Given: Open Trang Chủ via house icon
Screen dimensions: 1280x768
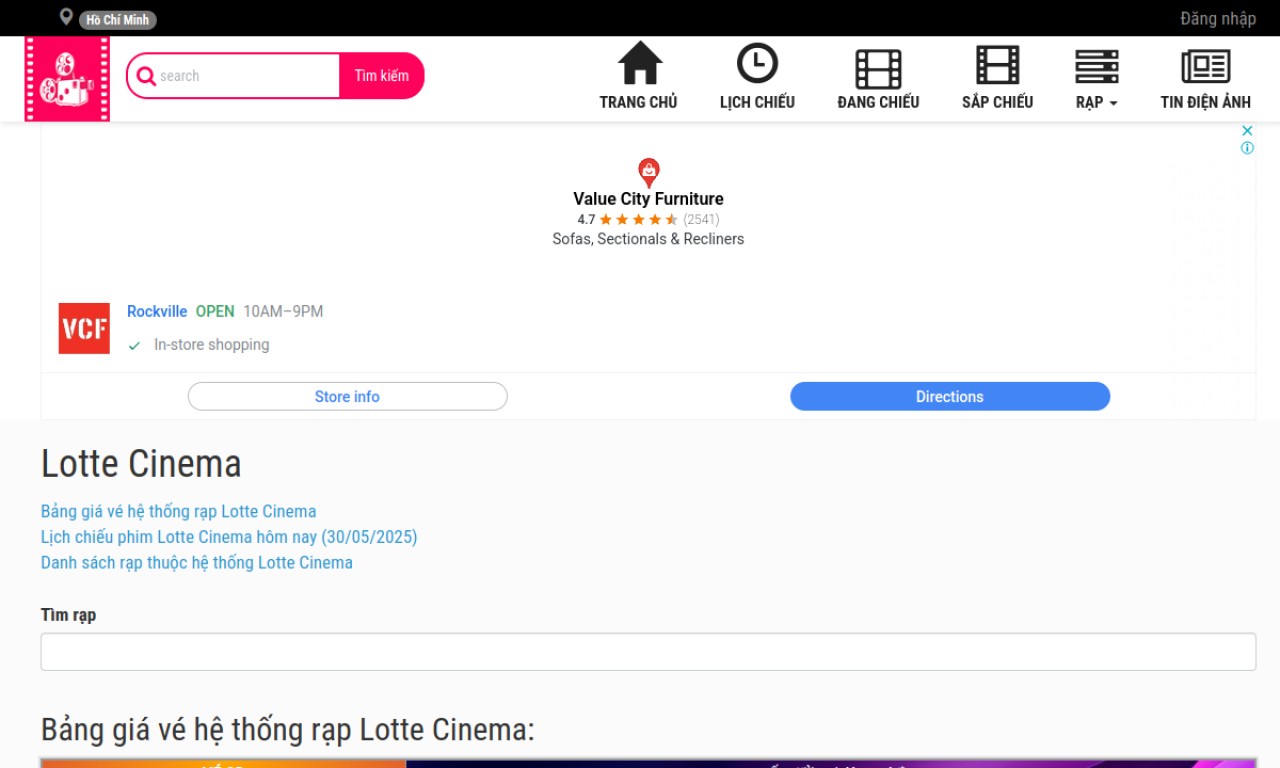Looking at the screenshot, I should tap(640, 63).
